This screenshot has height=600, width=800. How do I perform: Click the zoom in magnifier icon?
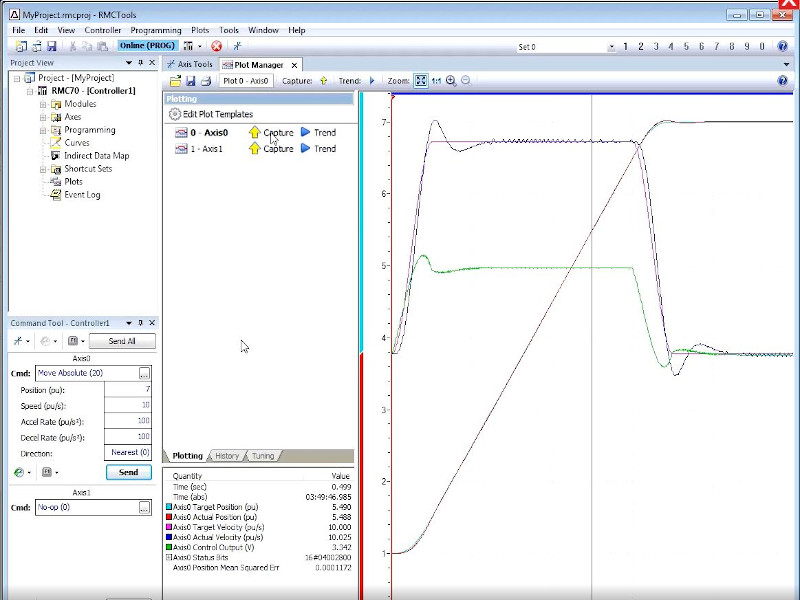click(450, 80)
